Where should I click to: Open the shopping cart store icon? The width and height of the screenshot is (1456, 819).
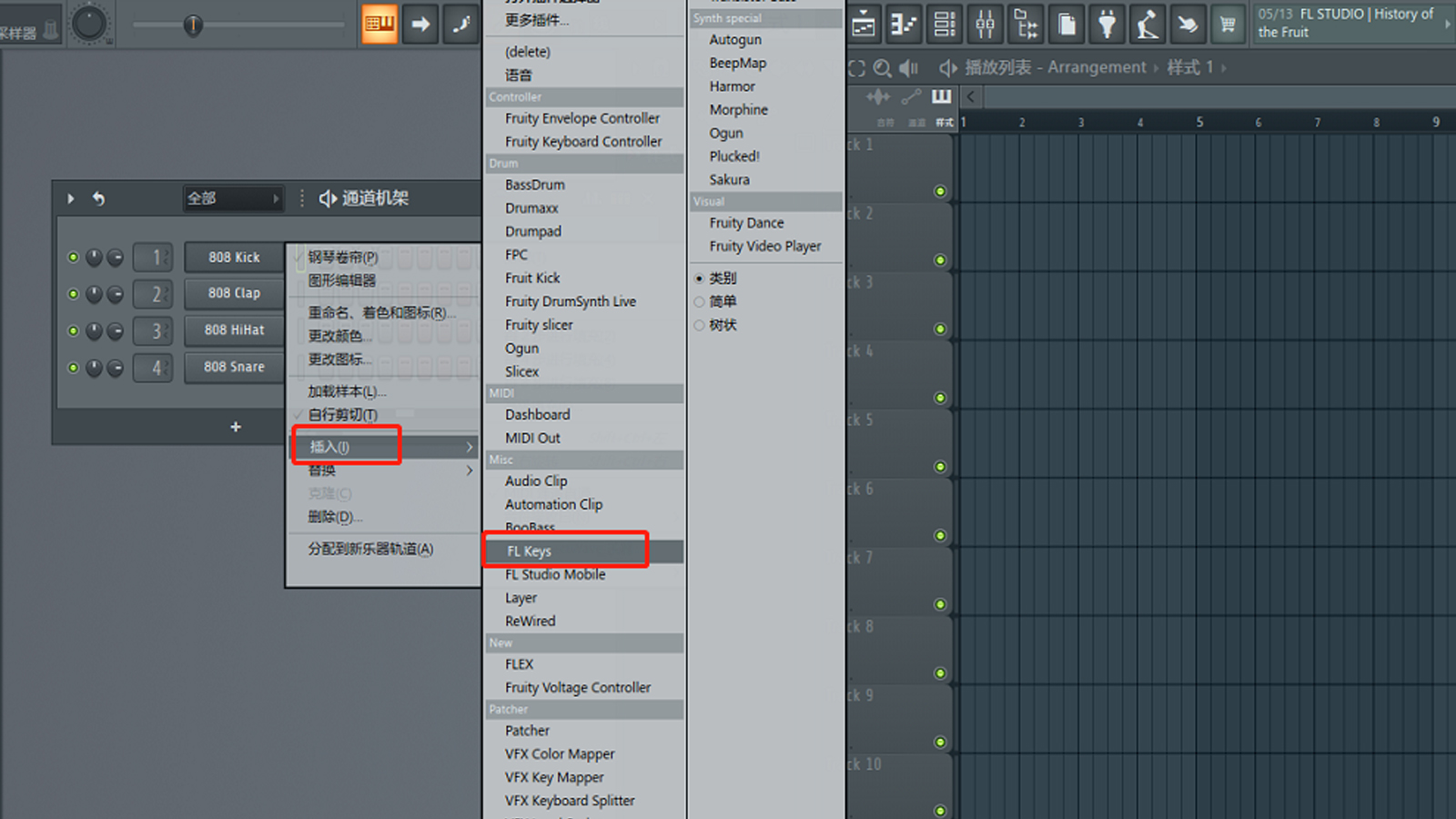1228,25
